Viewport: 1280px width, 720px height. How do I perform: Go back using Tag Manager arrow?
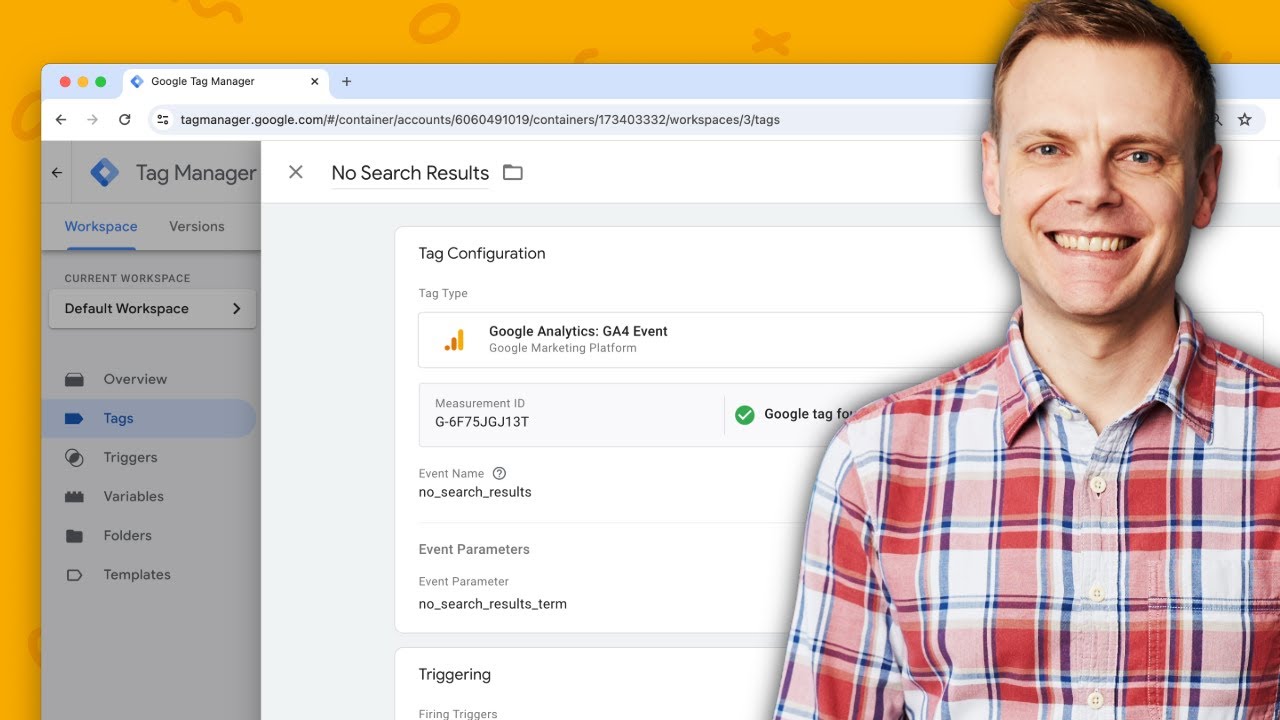57,172
